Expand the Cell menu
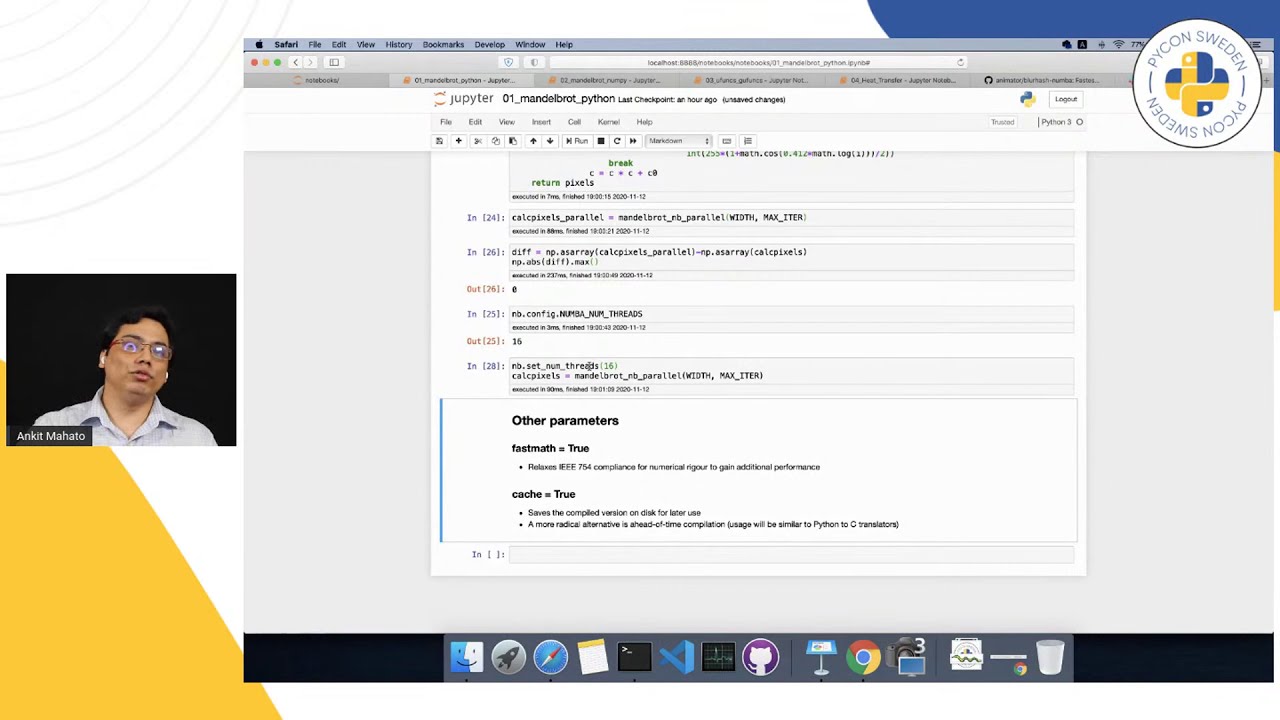The height and width of the screenshot is (720, 1280). click(x=574, y=122)
